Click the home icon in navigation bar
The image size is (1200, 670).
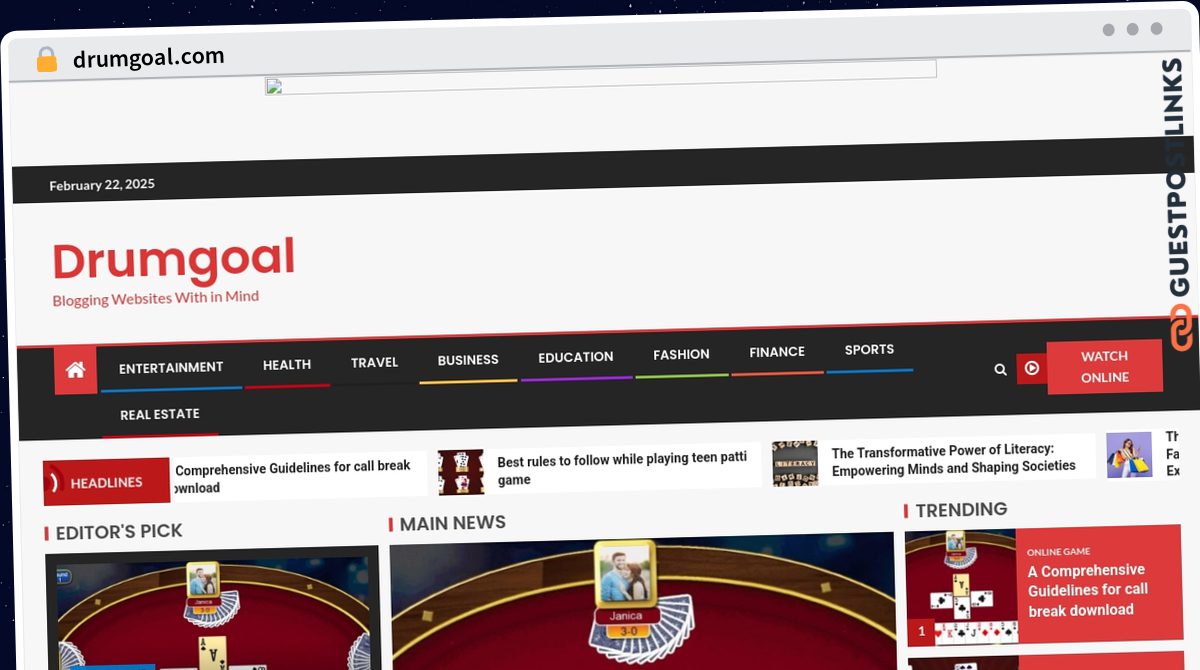point(76,370)
